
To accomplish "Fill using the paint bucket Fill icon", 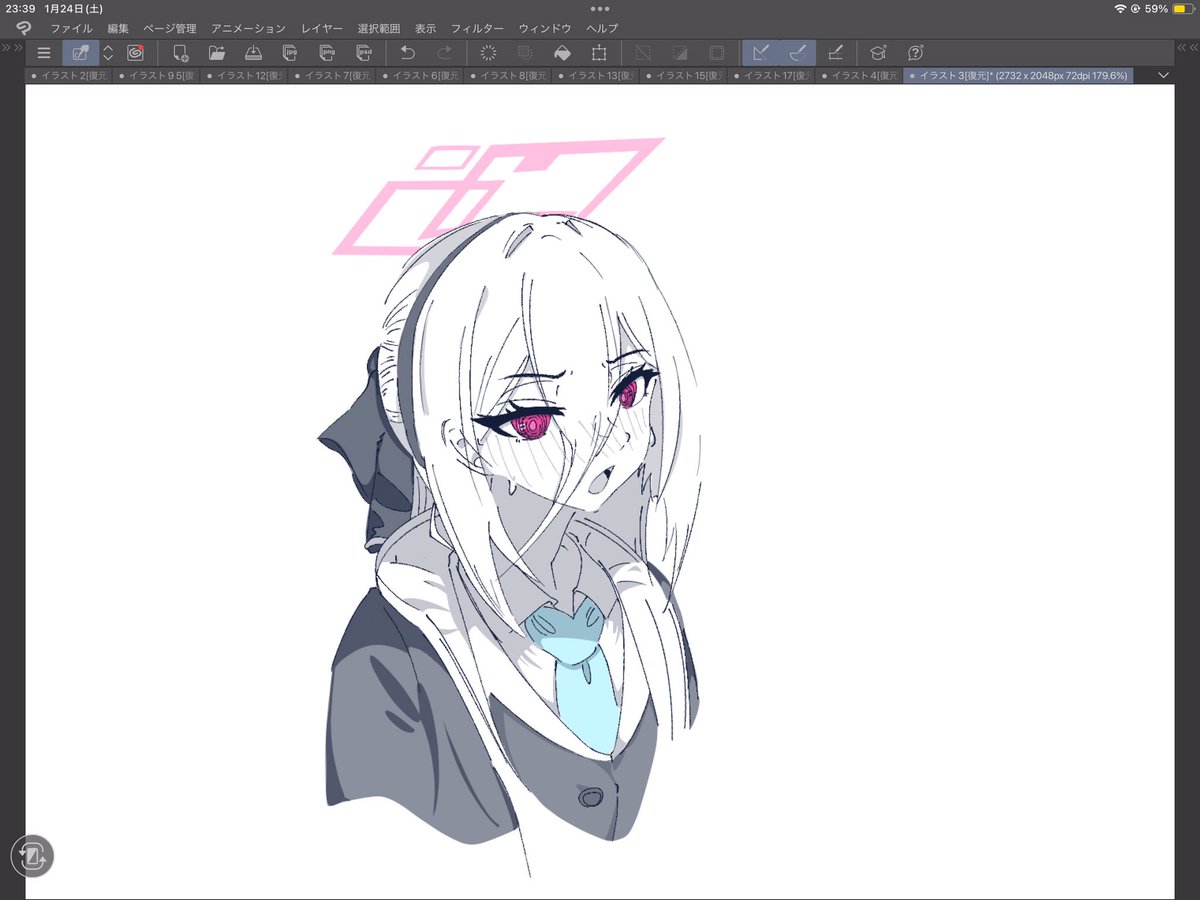I will (562, 53).
